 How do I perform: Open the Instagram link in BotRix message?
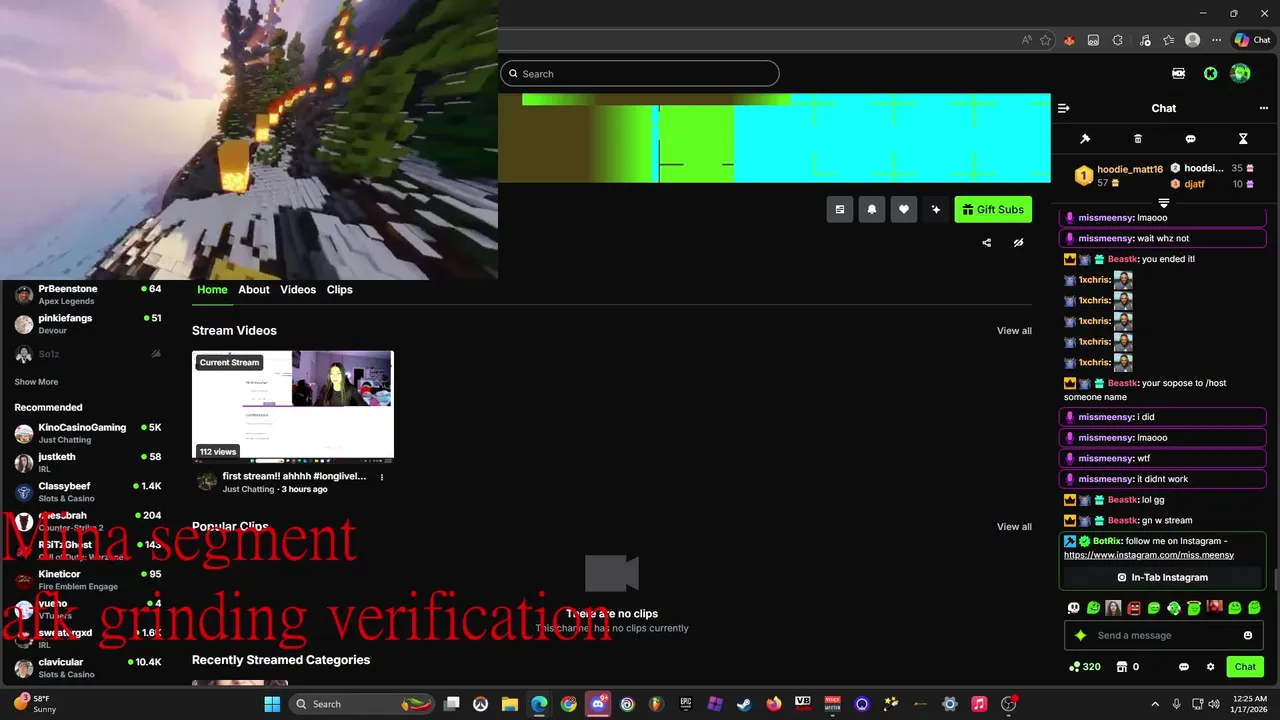(x=1149, y=555)
